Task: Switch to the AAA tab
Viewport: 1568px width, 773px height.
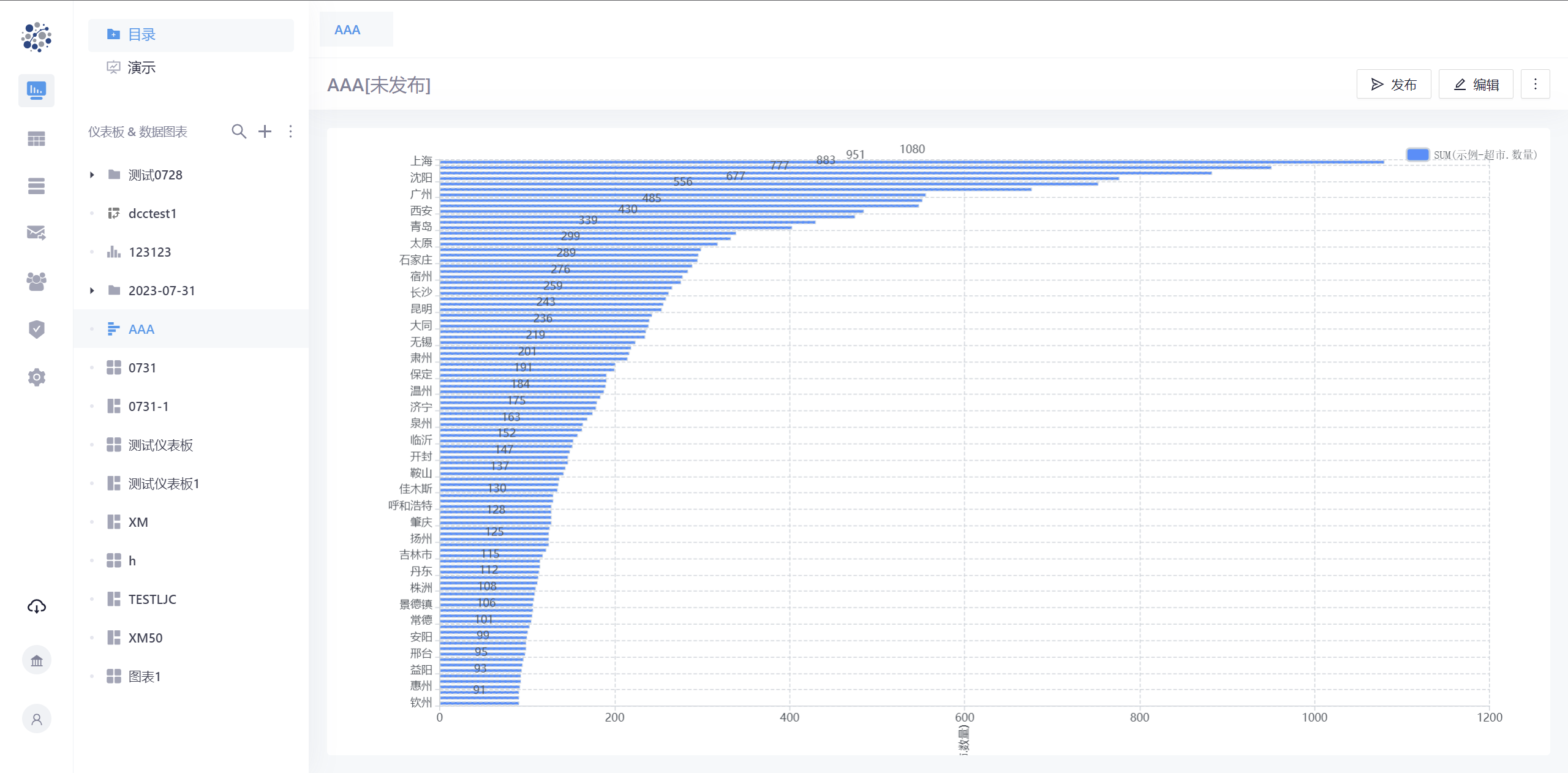Action: pos(356,29)
